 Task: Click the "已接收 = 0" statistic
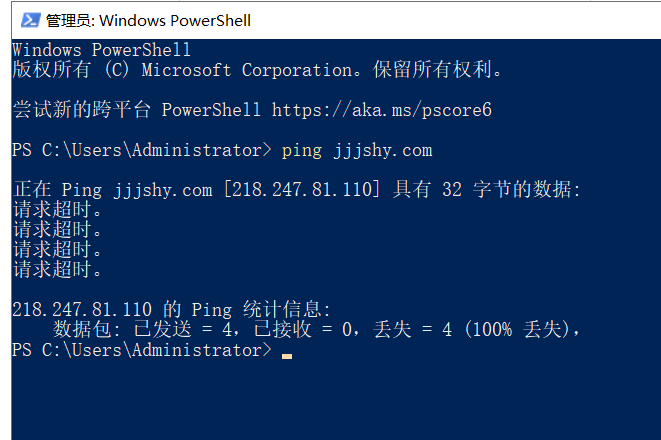point(302,330)
